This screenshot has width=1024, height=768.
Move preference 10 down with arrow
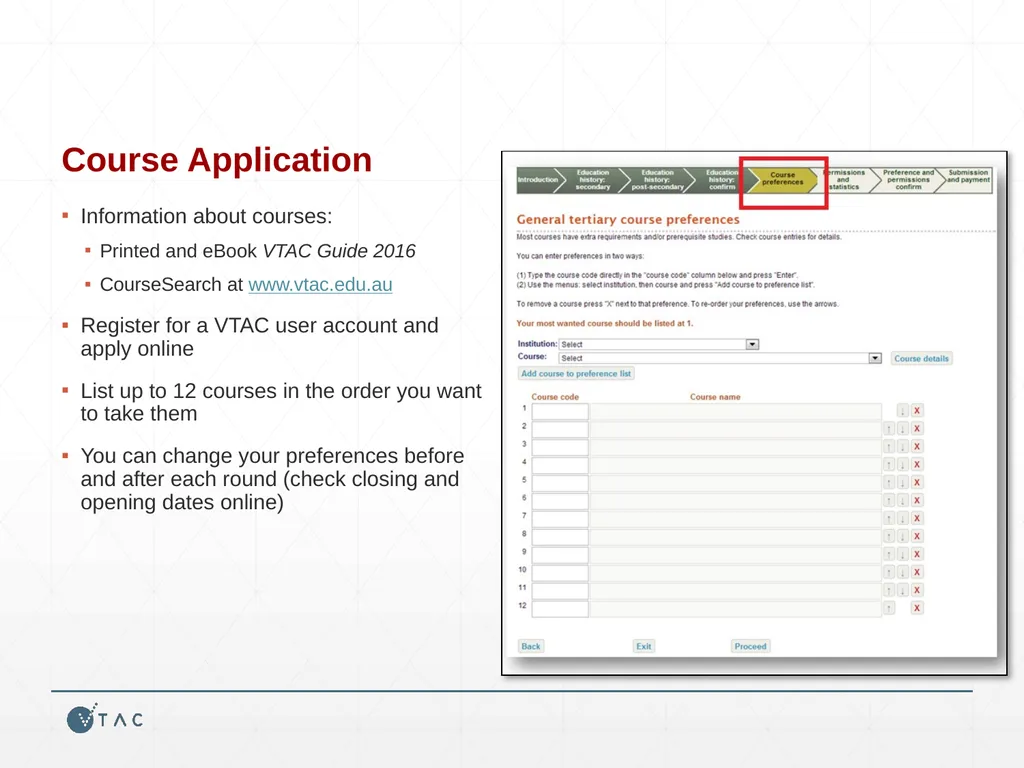[x=903, y=572]
